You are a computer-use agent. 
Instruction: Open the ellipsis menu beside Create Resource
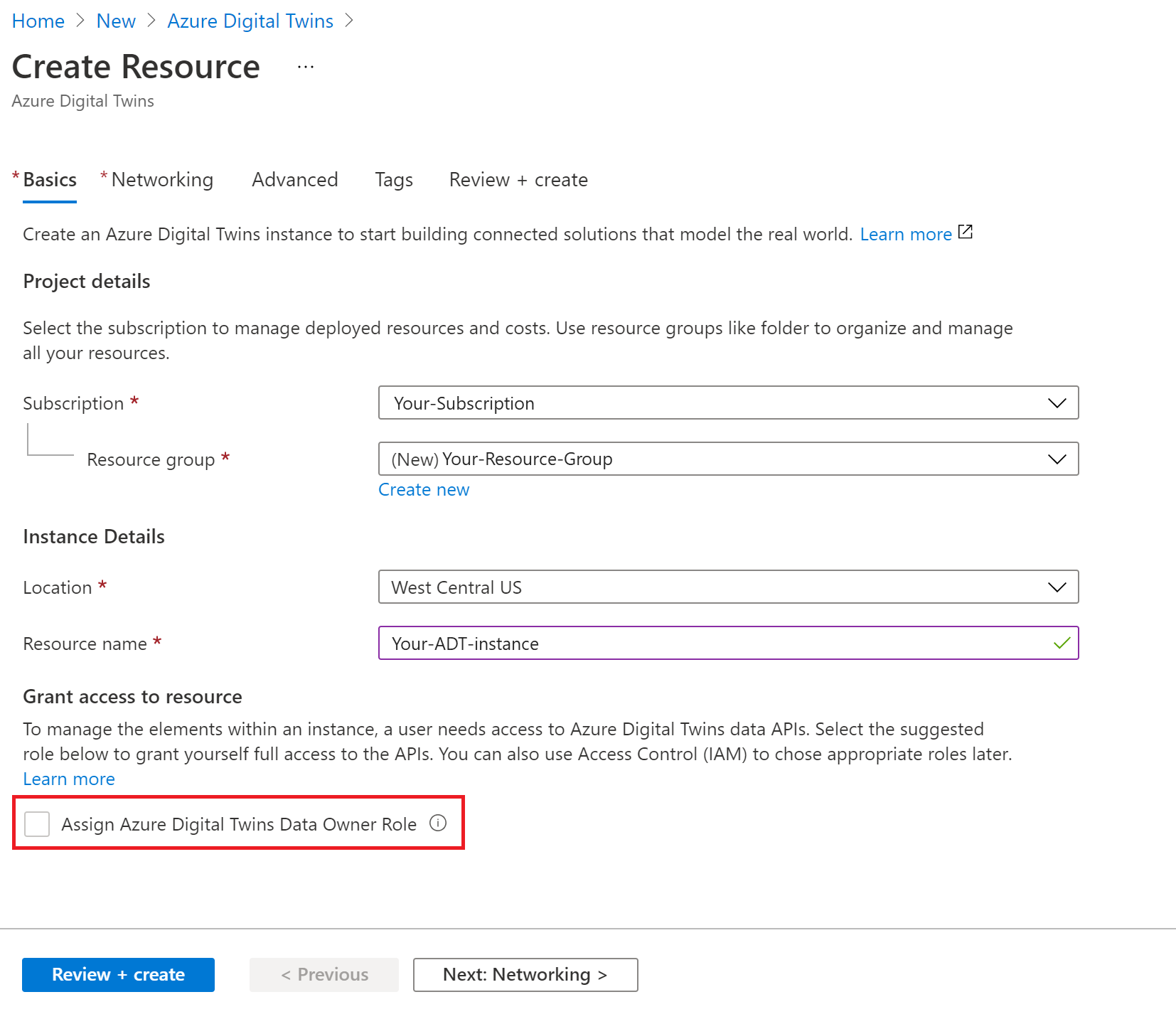click(306, 67)
